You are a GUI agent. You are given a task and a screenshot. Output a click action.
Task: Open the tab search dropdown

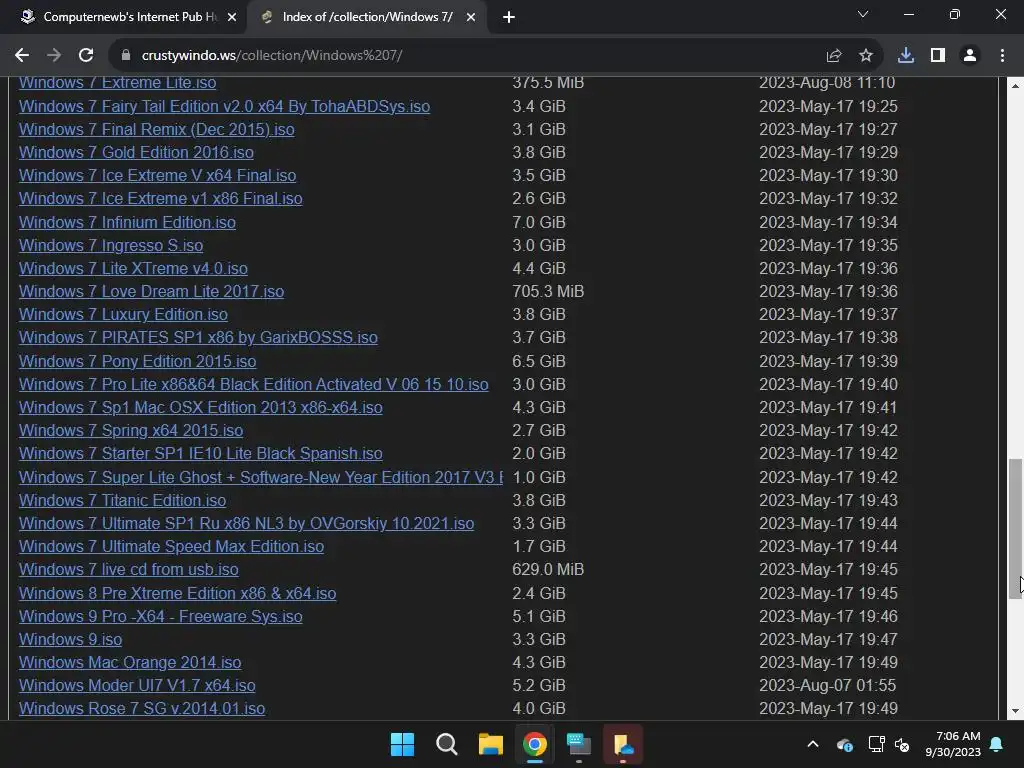click(x=863, y=14)
